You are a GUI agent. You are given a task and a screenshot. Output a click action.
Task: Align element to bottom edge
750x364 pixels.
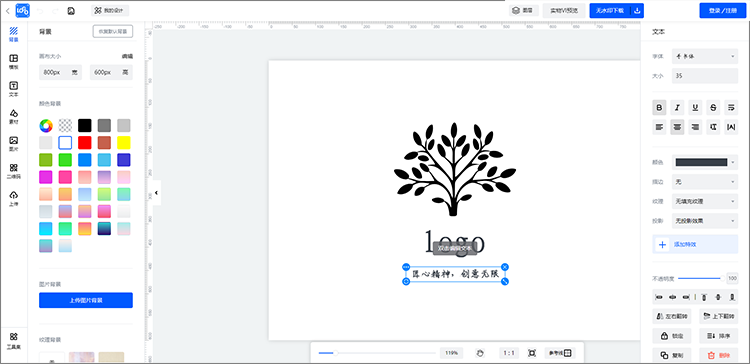(x=731, y=297)
